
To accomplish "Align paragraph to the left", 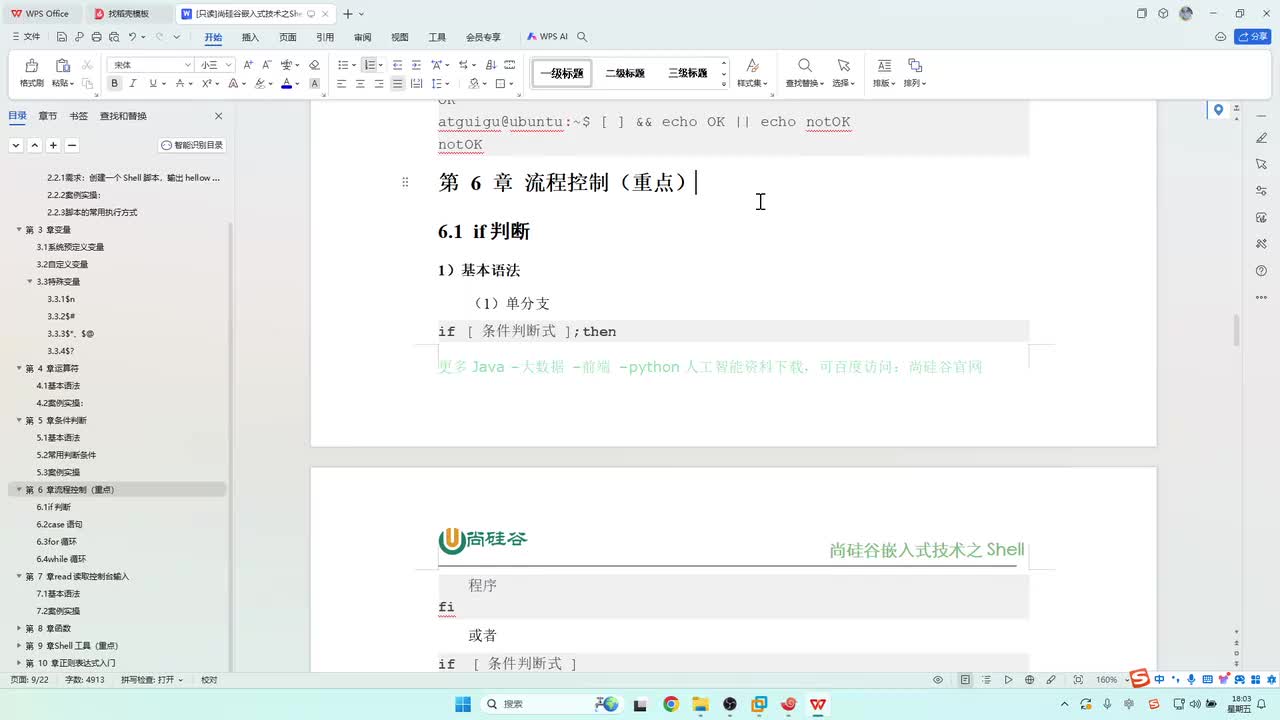I will coord(341,84).
